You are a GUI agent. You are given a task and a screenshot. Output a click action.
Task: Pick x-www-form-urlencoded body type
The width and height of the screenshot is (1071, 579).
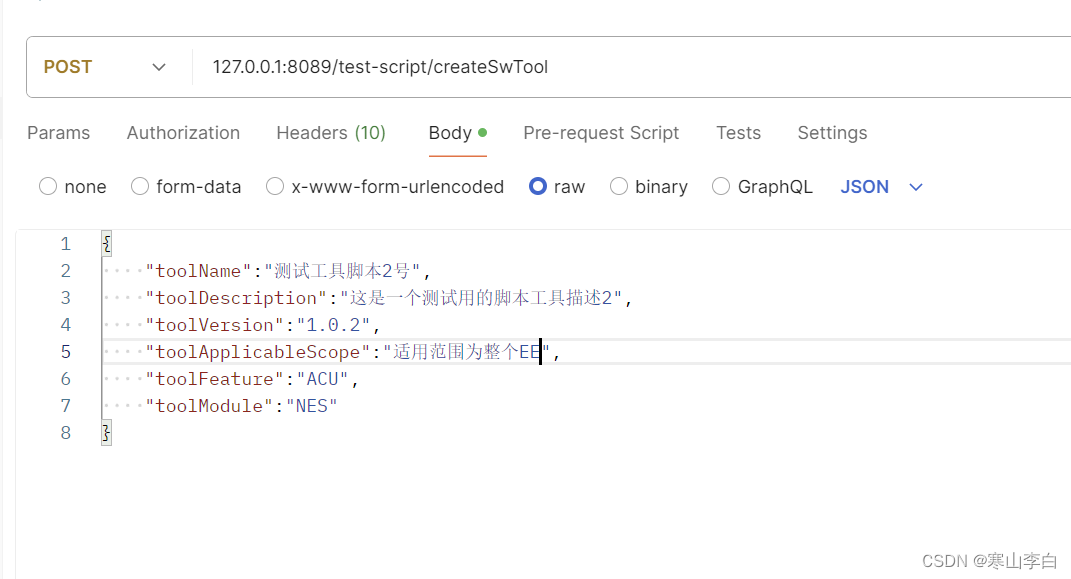275,186
